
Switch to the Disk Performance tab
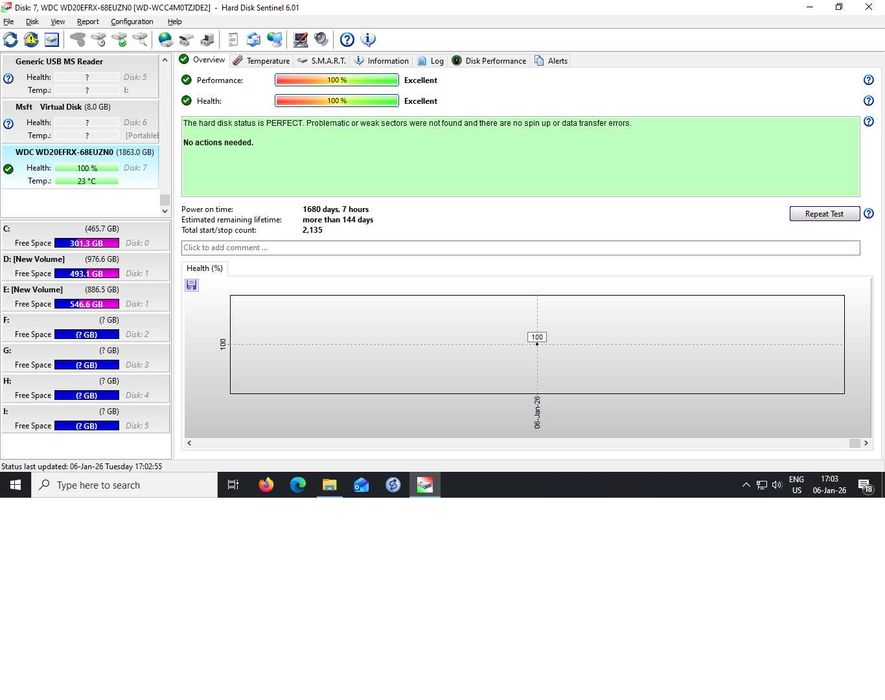tap(489, 60)
